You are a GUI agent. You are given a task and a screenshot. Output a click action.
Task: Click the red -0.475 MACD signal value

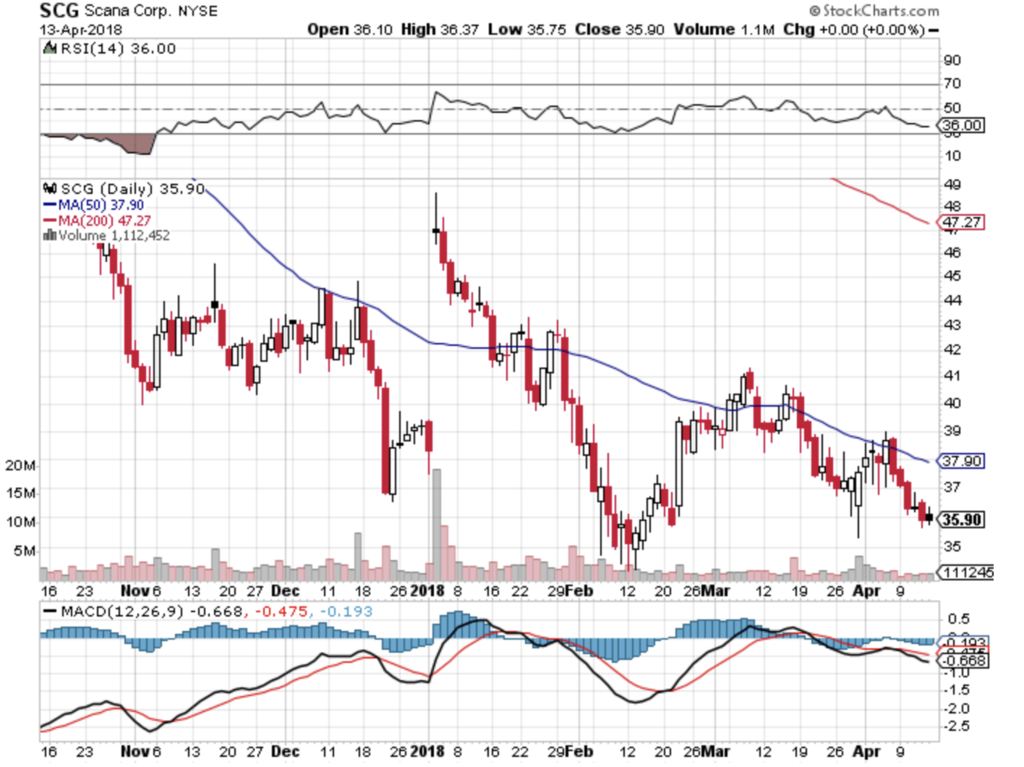(281, 612)
